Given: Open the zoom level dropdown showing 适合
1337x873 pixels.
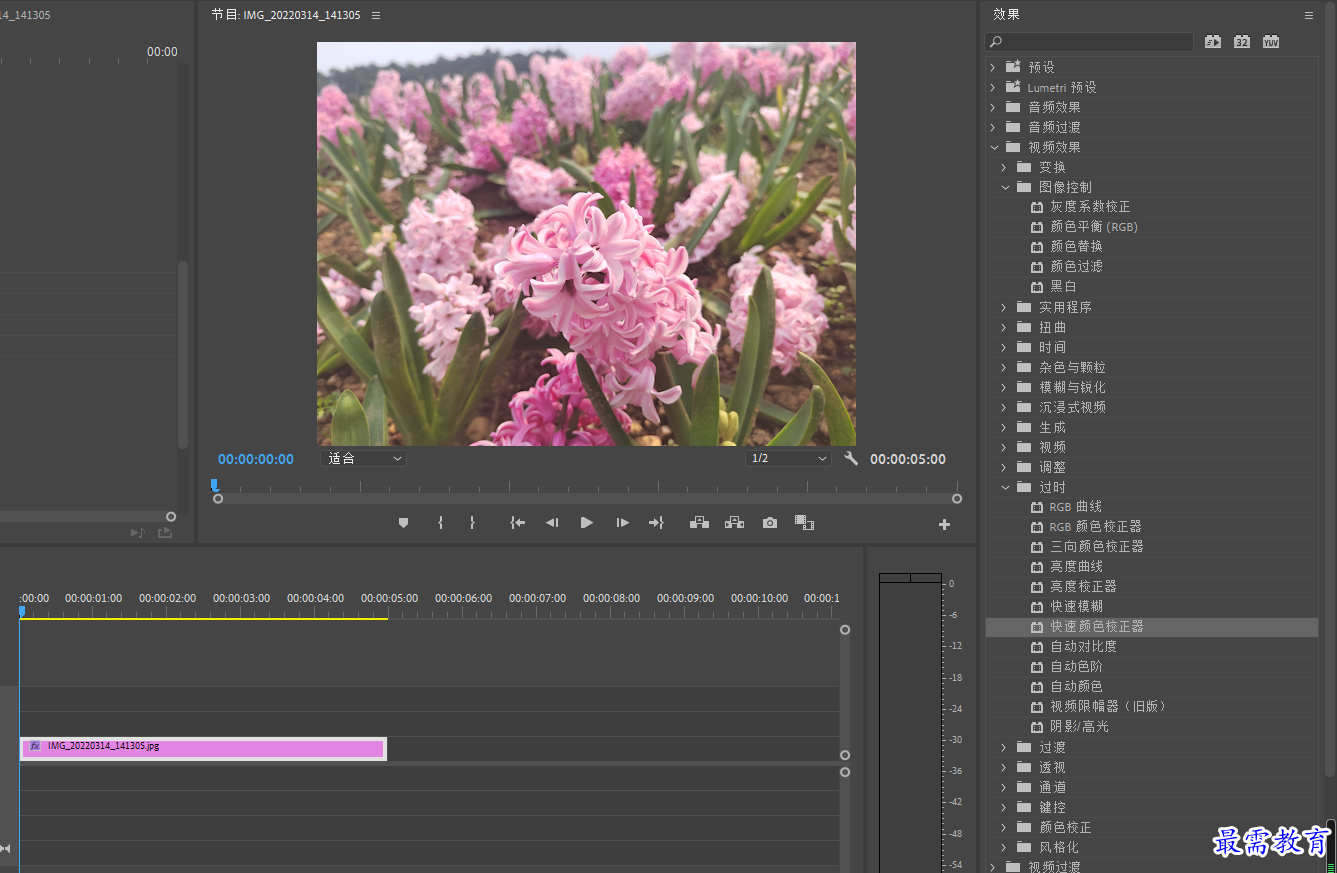Looking at the screenshot, I should coord(364,459).
